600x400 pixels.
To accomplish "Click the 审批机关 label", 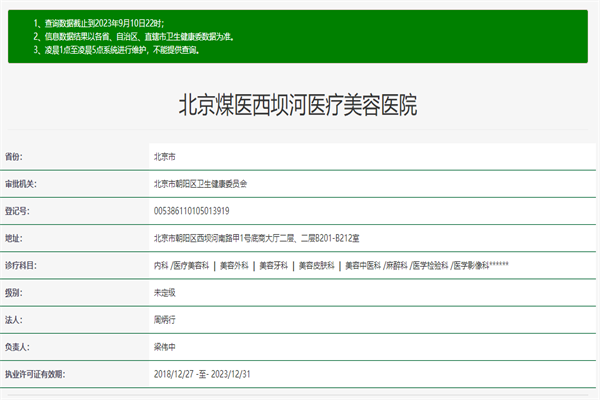I will click(21, 184).
